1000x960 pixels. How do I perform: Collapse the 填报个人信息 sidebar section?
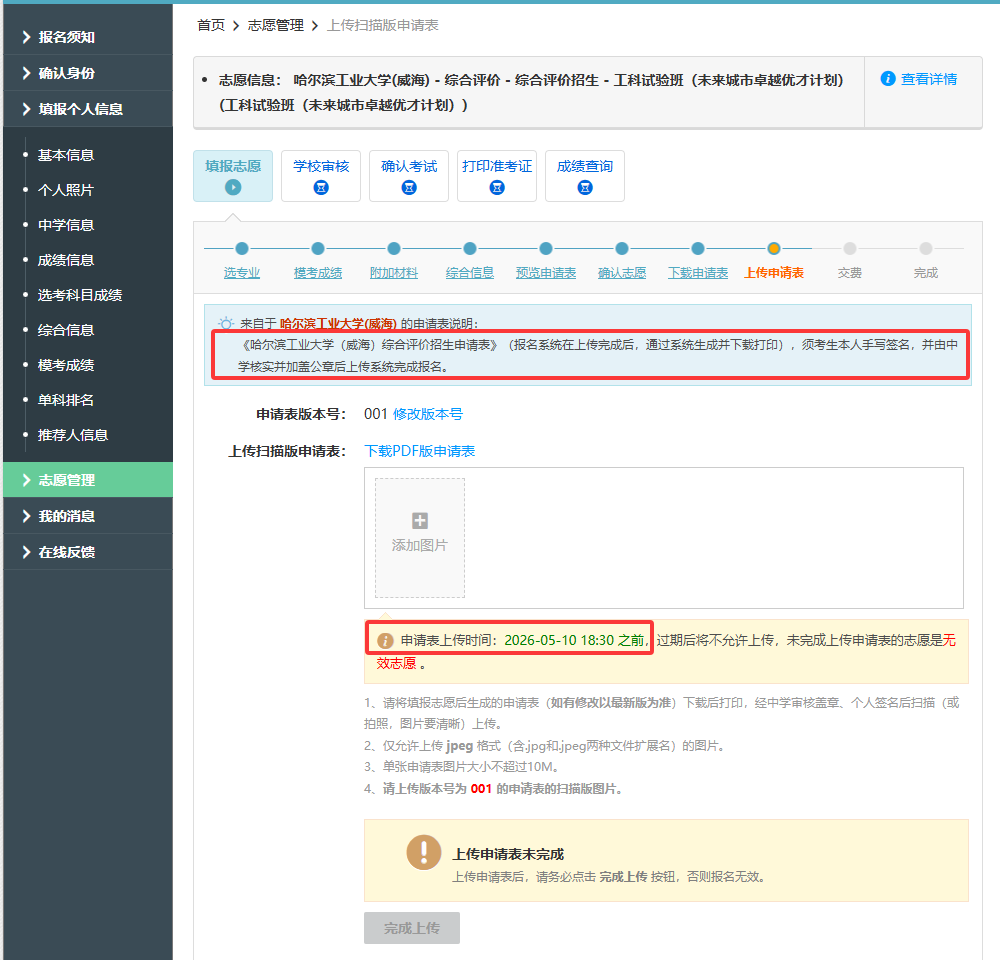pos(88,109)
